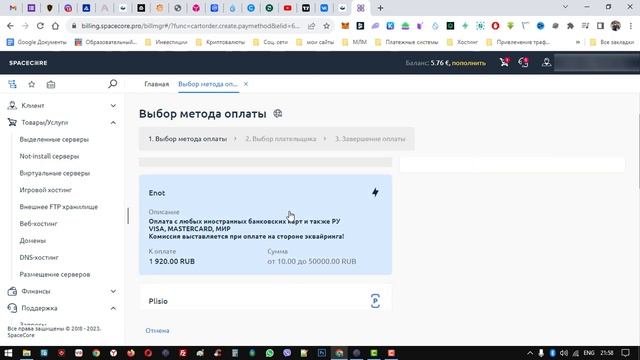The image size is (640, 360).
Task: Open a new browser tab
Action: (x=380, y=8)
